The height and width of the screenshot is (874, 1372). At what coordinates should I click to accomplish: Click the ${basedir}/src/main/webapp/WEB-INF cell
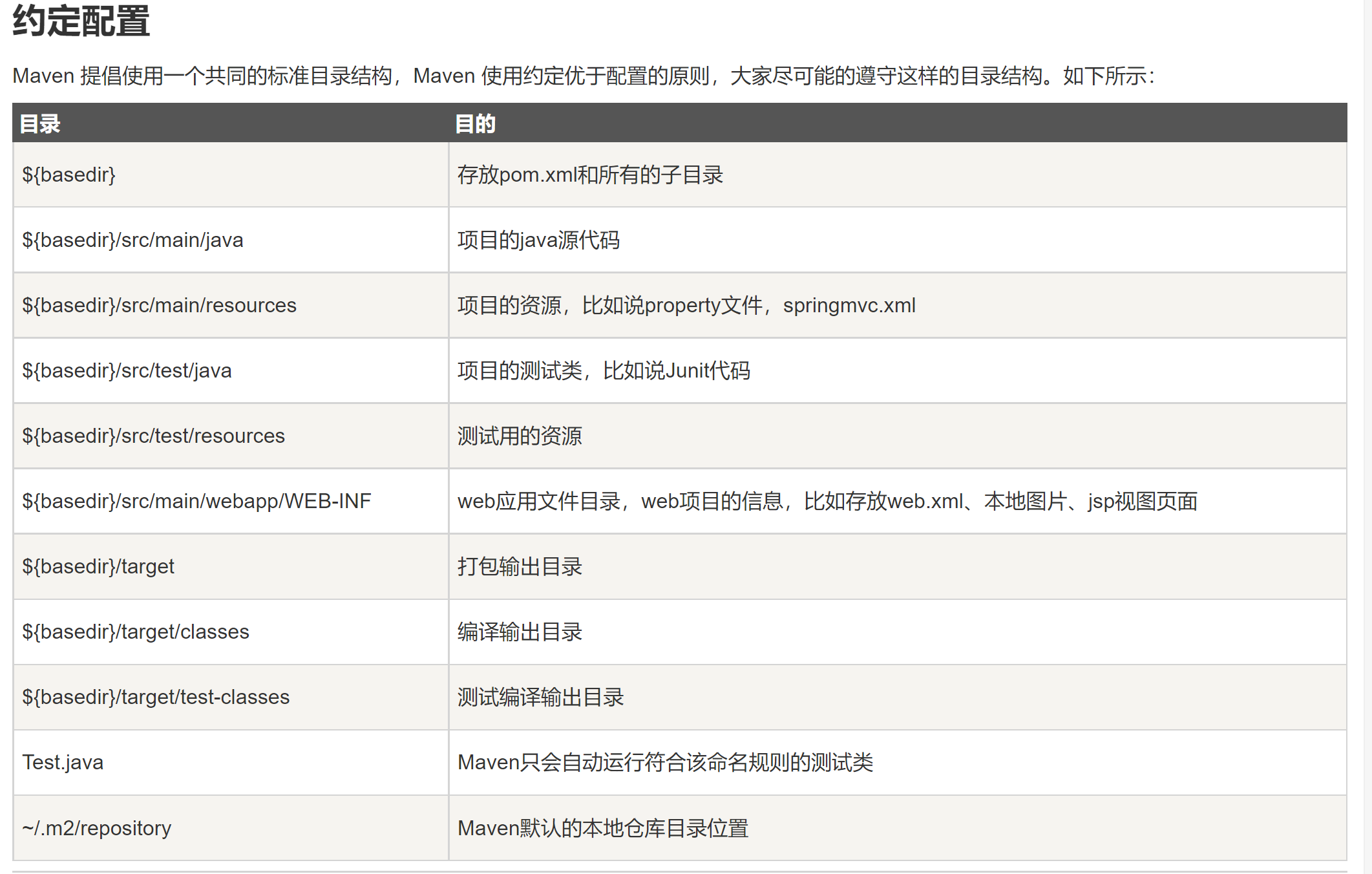tap(196, 501)
